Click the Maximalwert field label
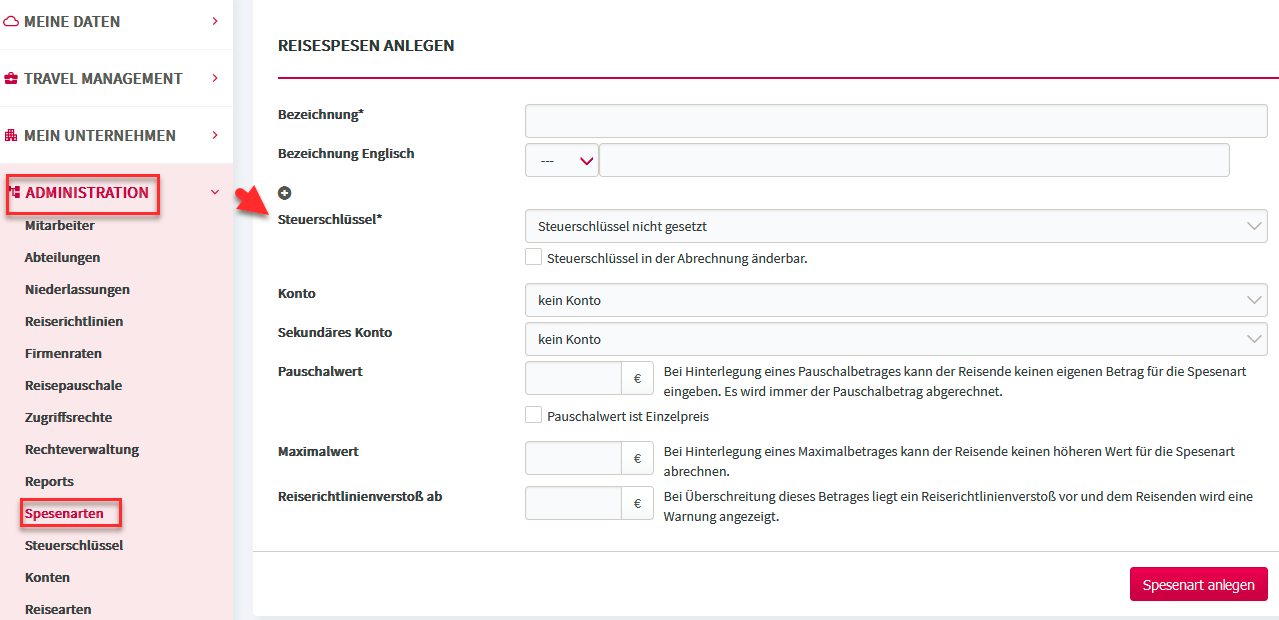 [318, 451]
